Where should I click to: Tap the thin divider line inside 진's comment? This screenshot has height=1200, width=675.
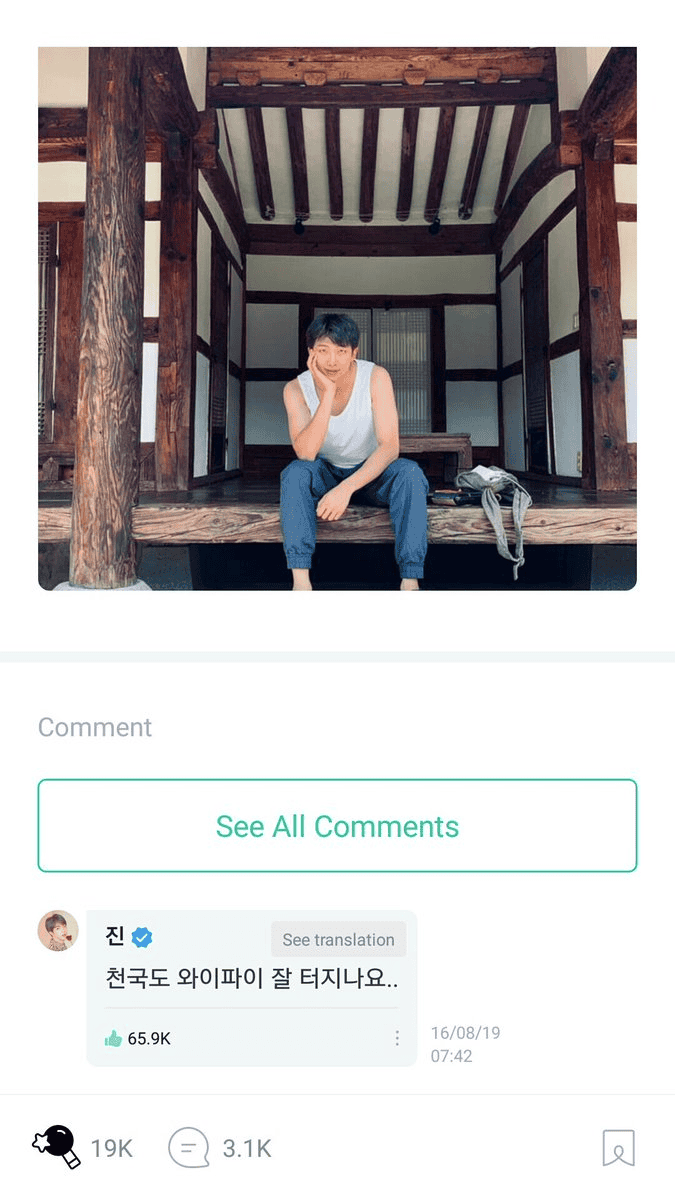pos(252,1008)
